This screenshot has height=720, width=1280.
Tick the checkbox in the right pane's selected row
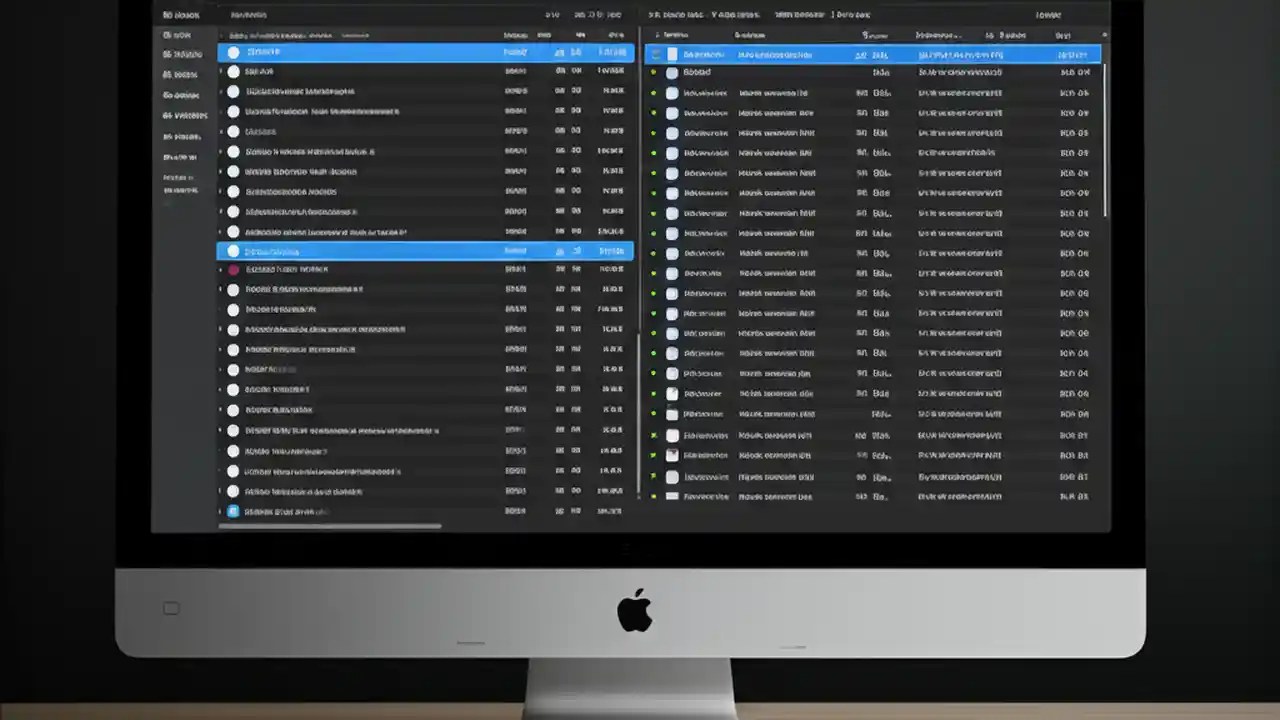click(x=653, y=54)
